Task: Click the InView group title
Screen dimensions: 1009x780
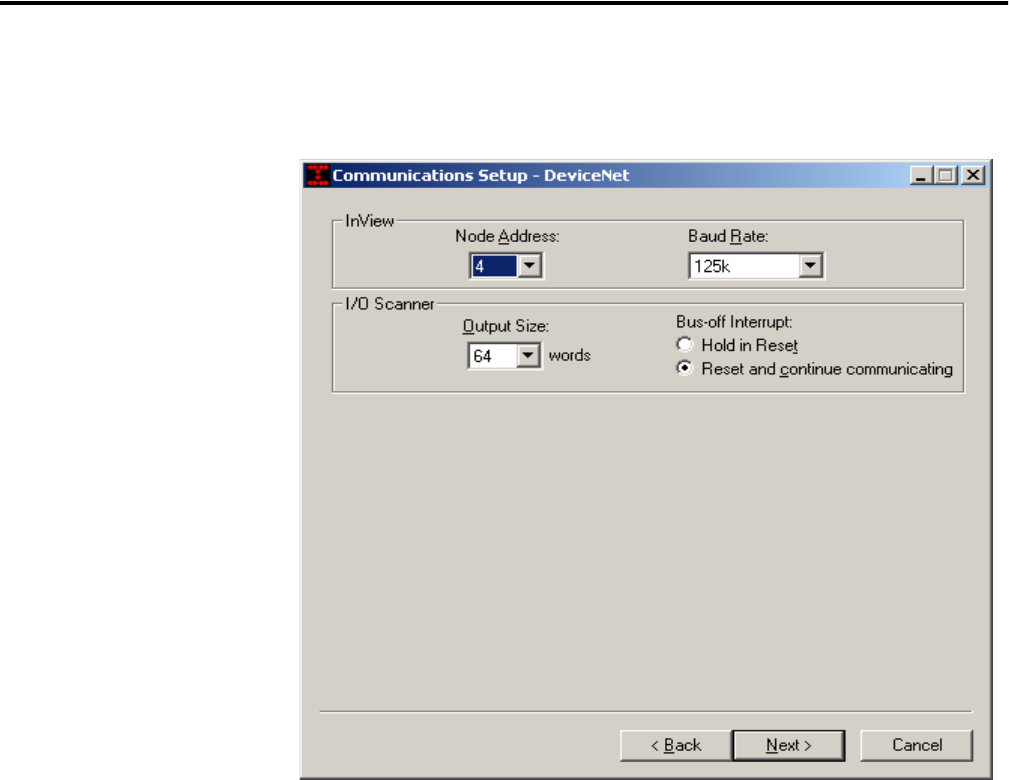Action: click(369, 221)
